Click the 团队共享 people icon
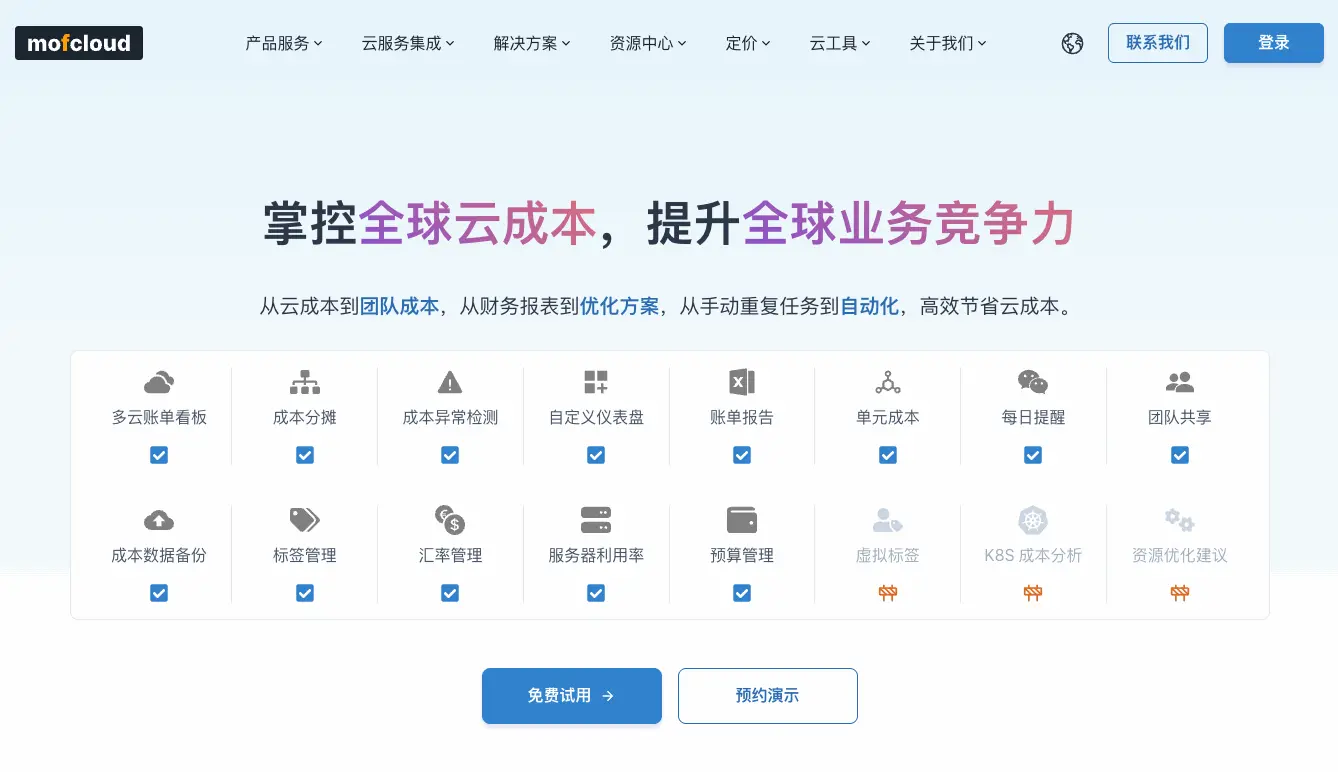Screen dimensions: 1338x772 coord(1179,382)
